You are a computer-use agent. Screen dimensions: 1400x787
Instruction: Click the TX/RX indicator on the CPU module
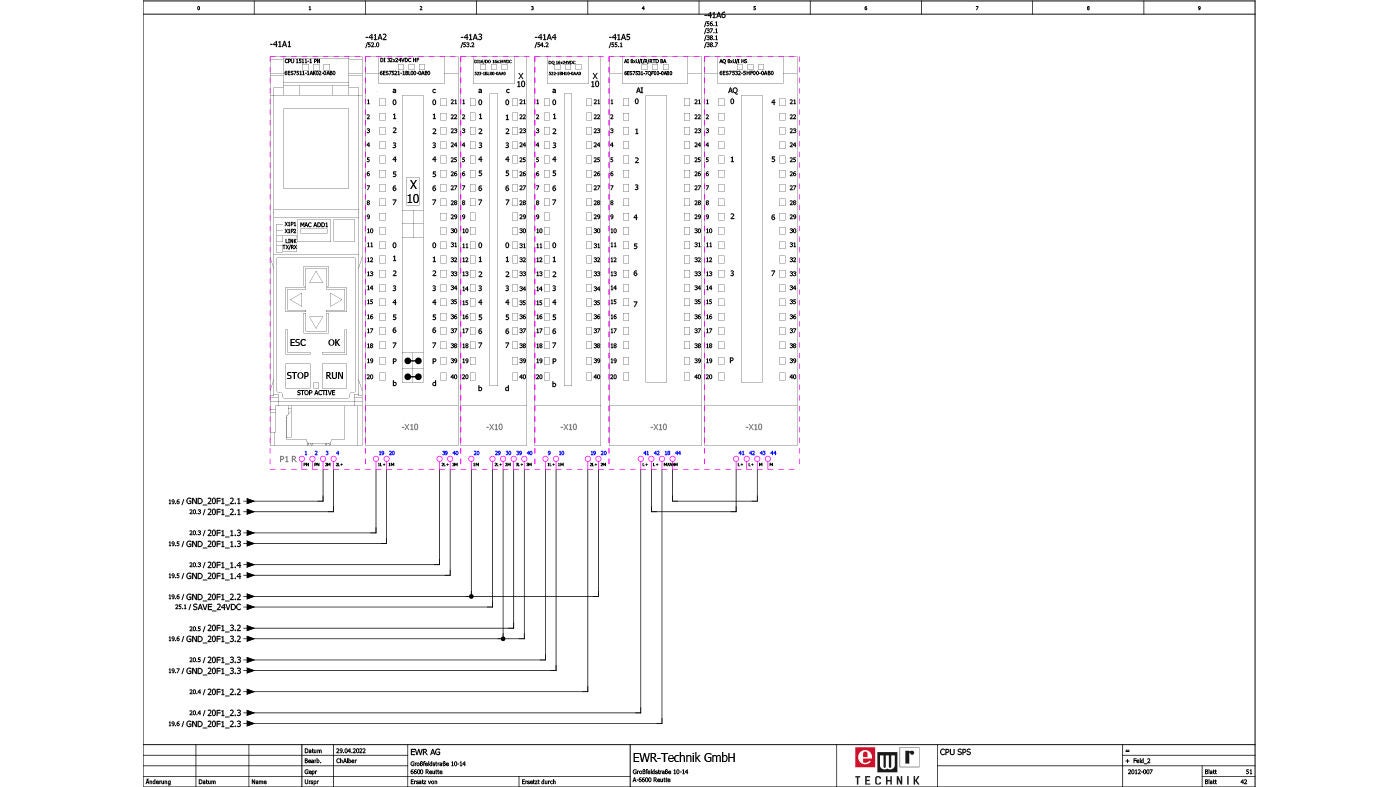tap(289, 246)
